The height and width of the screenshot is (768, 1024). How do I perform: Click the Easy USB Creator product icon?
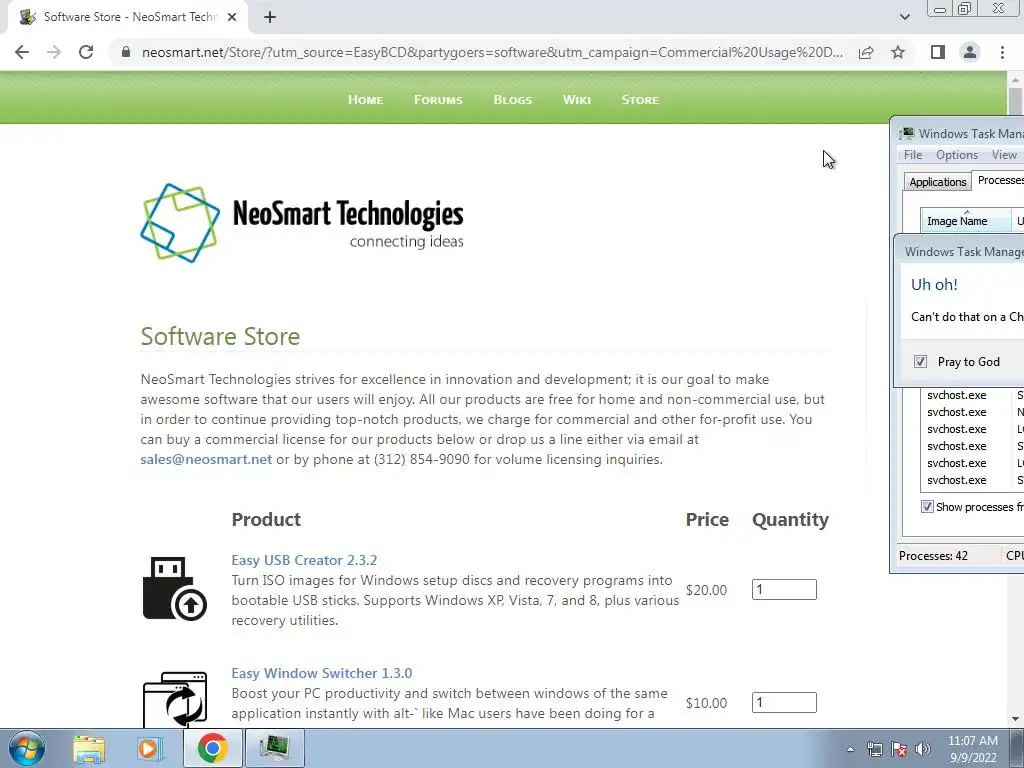(x=174, y=588)
